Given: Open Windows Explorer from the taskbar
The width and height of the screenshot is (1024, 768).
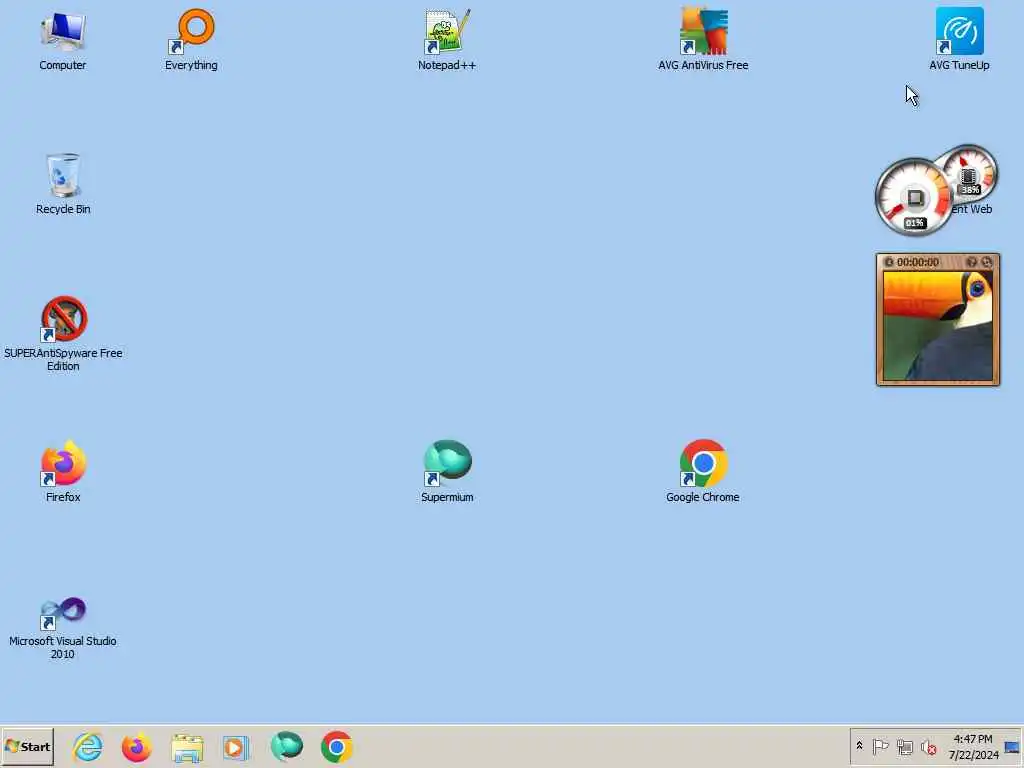Looking at the screenshot, I should tap(187, 747).
